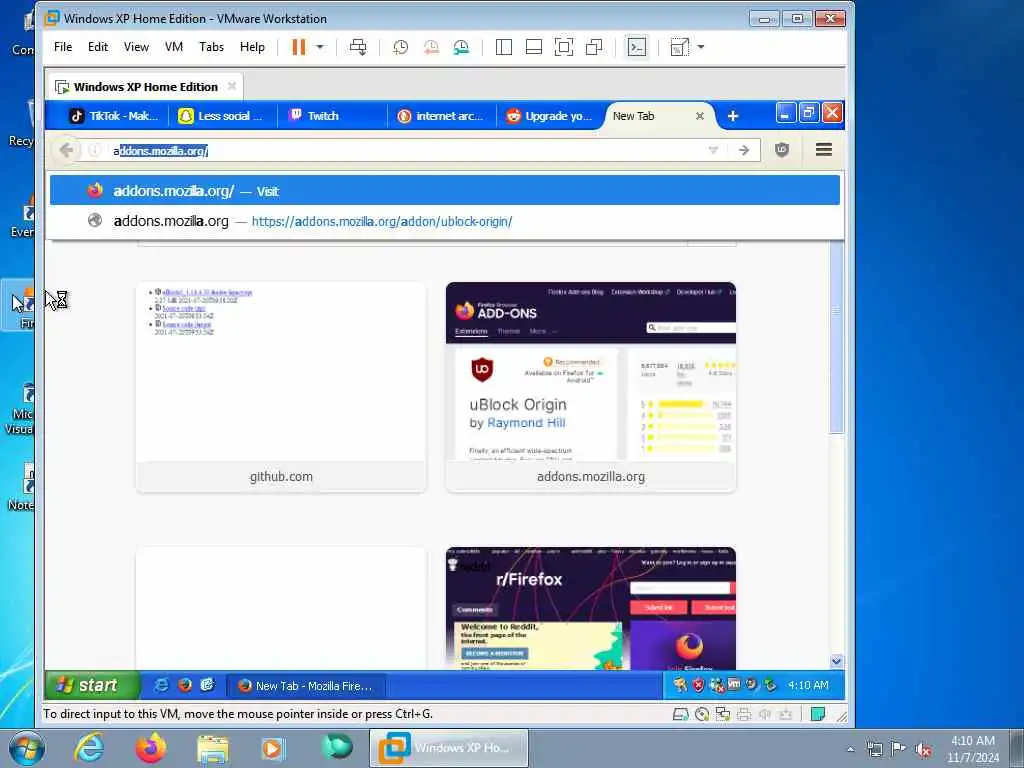Launch Firefox from XP quick launch
This screenshot has width=1024, height=768.
pyautogui.click(x=185, y=685)
